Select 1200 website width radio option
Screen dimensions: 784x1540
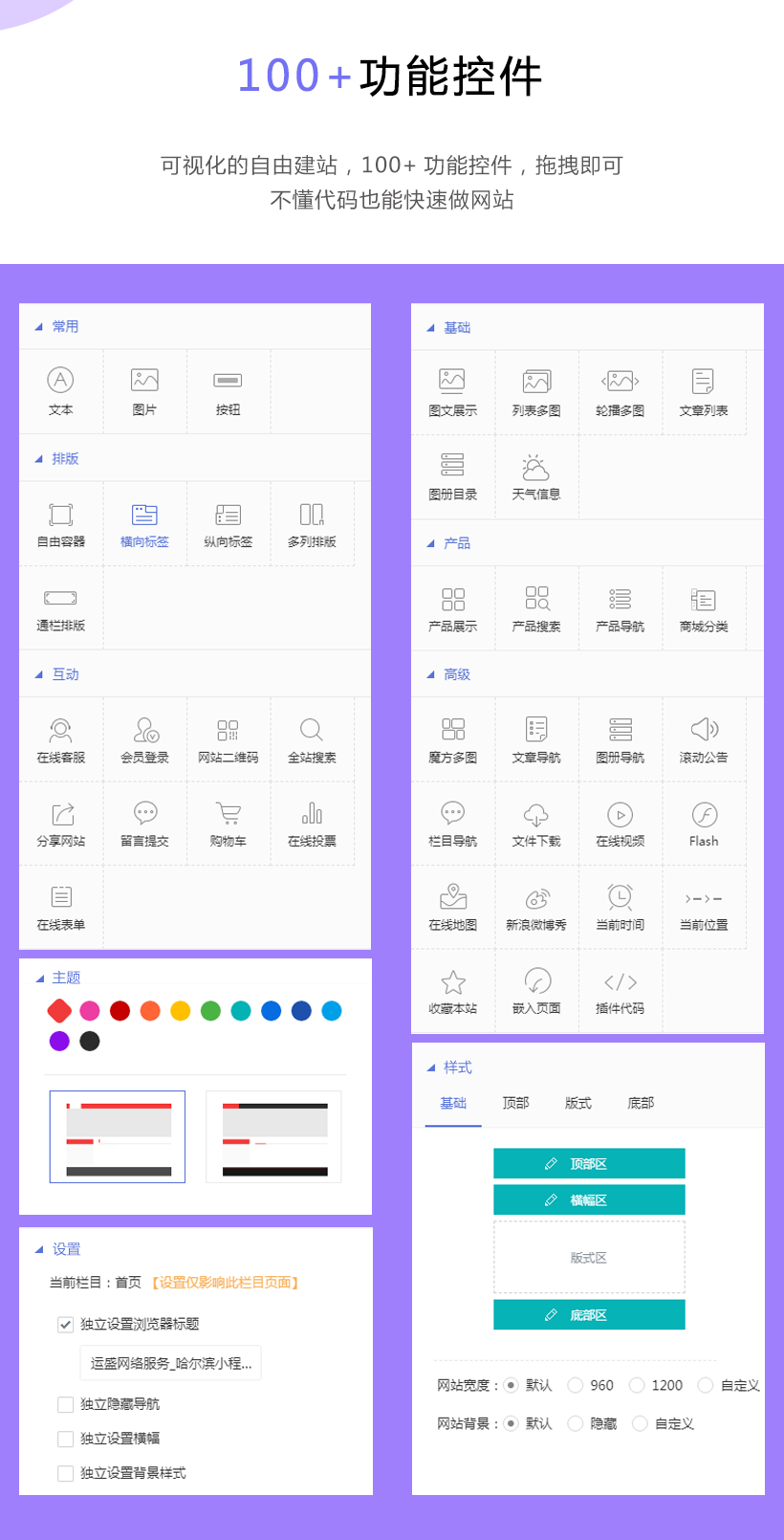tap(637, 1385)
